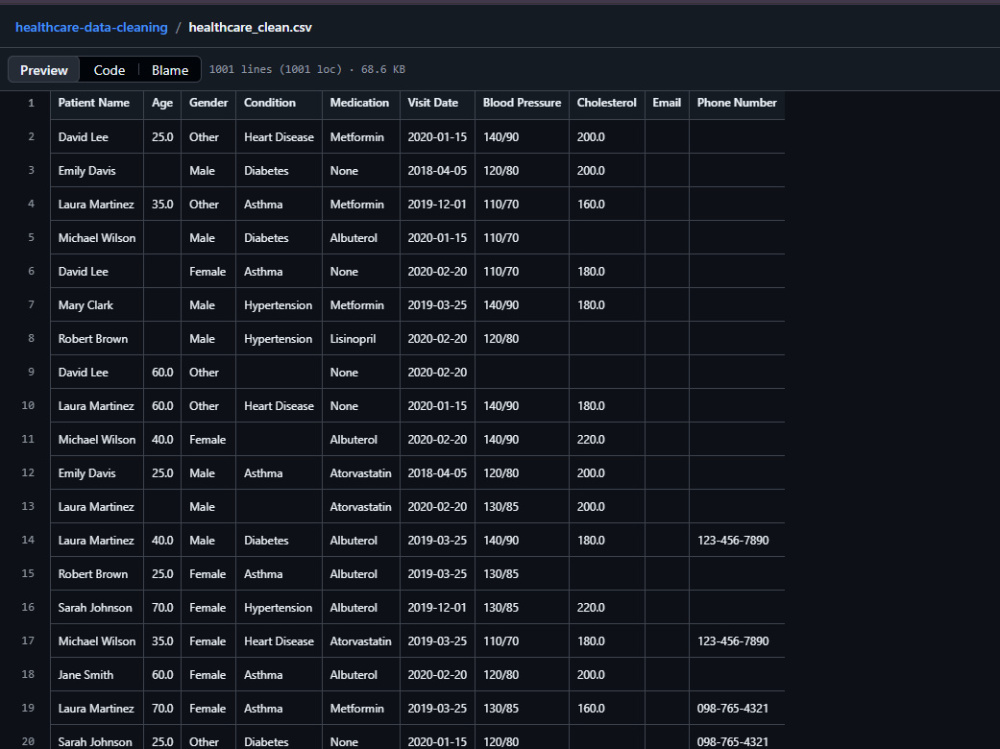Click cholesterol '220.0' in row 11
The image size is (1000, 749).
pos(591,440)
